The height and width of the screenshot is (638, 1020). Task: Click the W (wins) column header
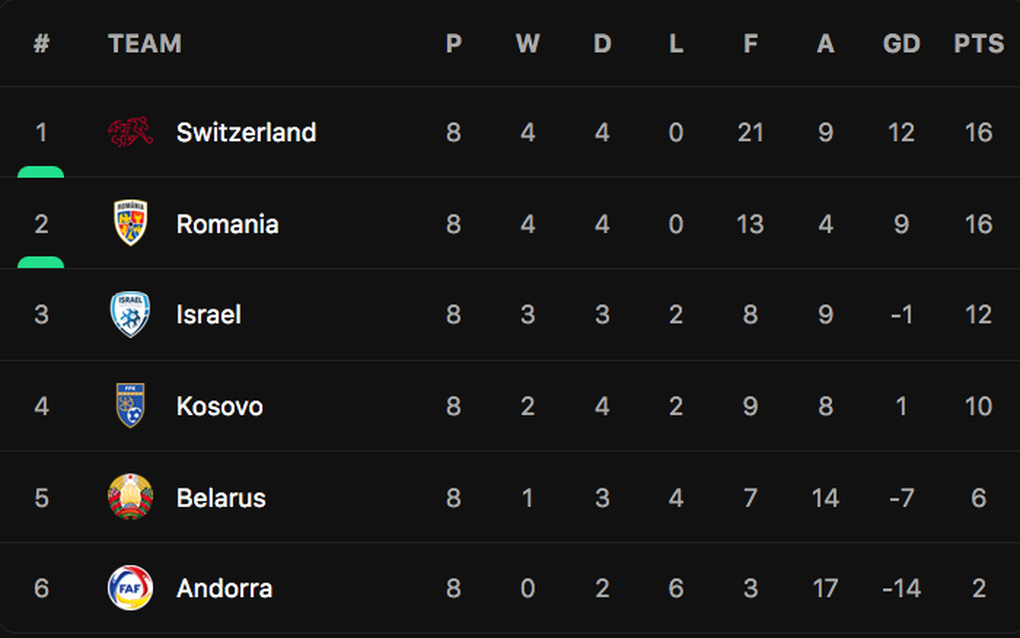tap(527, 44)
